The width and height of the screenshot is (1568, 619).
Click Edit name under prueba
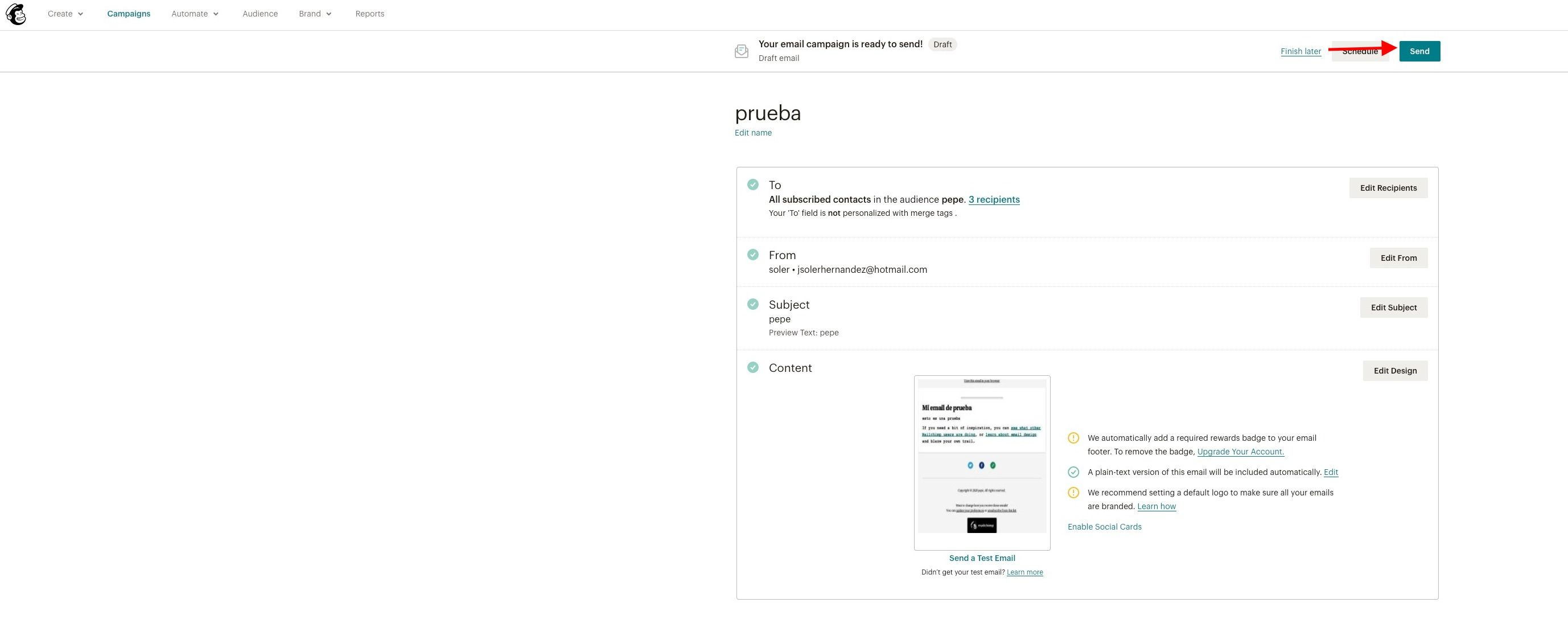[x=753, y=133]
